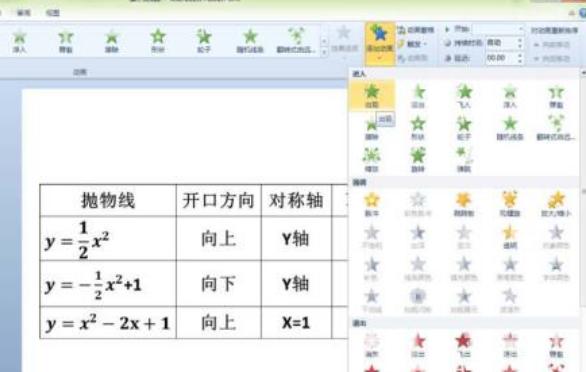Click the 持续时间 duration field

point(504,43)
